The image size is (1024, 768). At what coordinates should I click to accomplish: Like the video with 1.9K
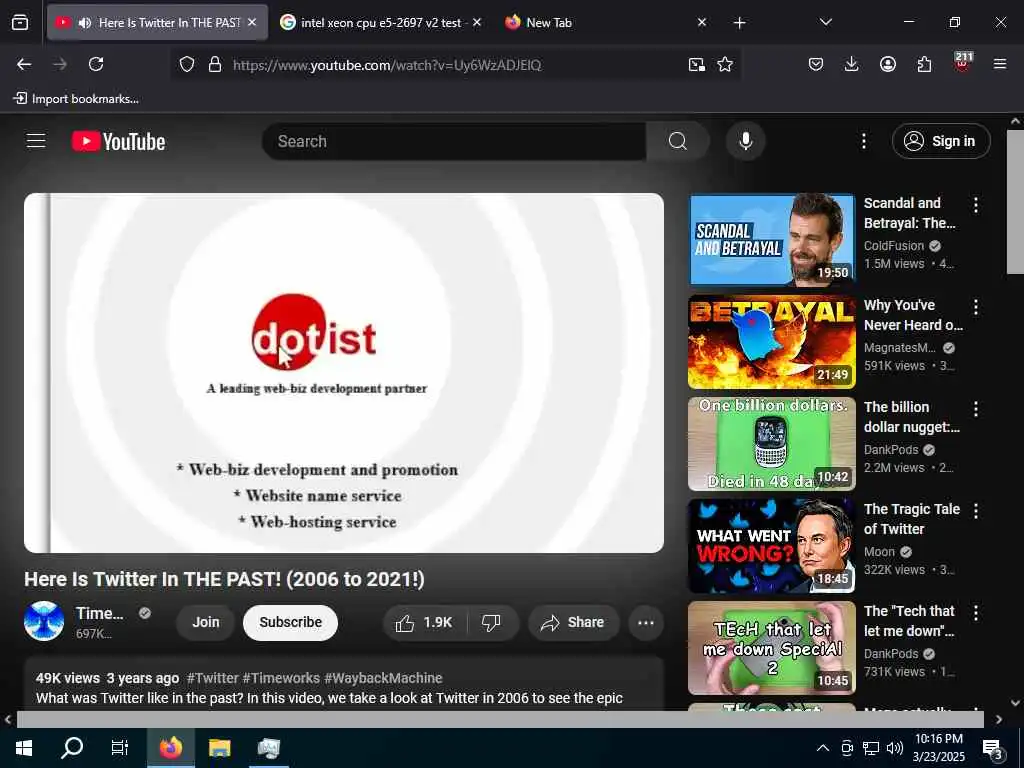(424, 623)
